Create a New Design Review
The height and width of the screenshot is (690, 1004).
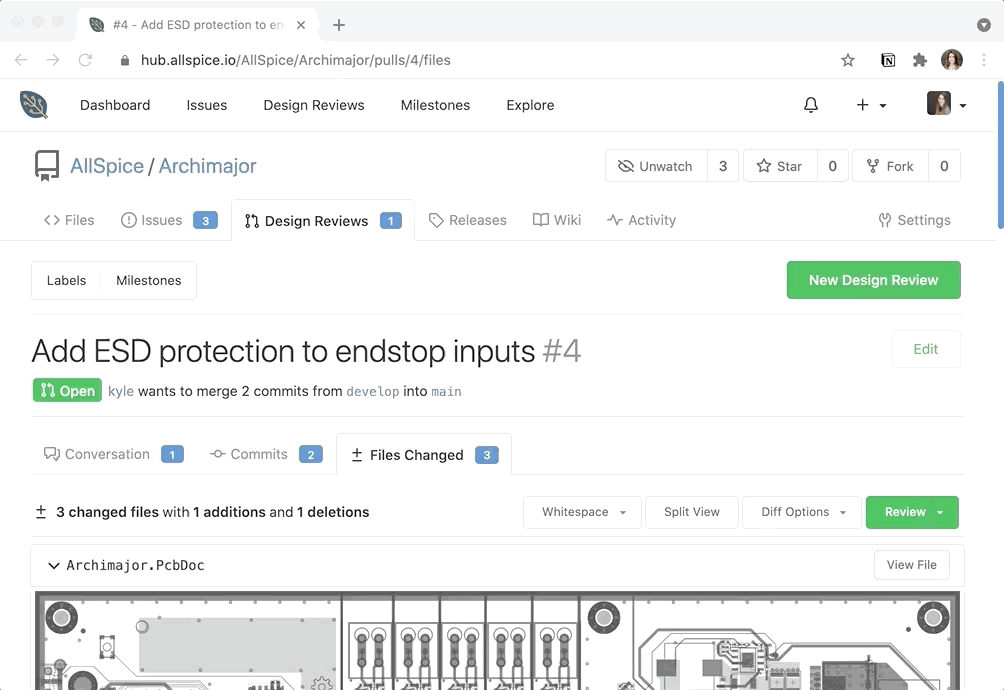coord(873,280)
